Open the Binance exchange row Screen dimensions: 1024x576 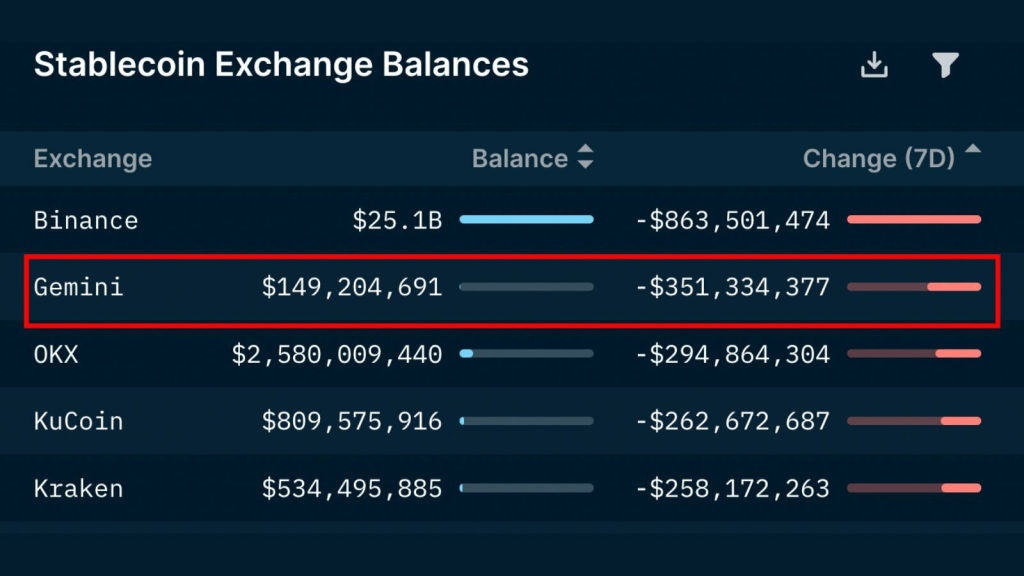(x=512, y=220)
